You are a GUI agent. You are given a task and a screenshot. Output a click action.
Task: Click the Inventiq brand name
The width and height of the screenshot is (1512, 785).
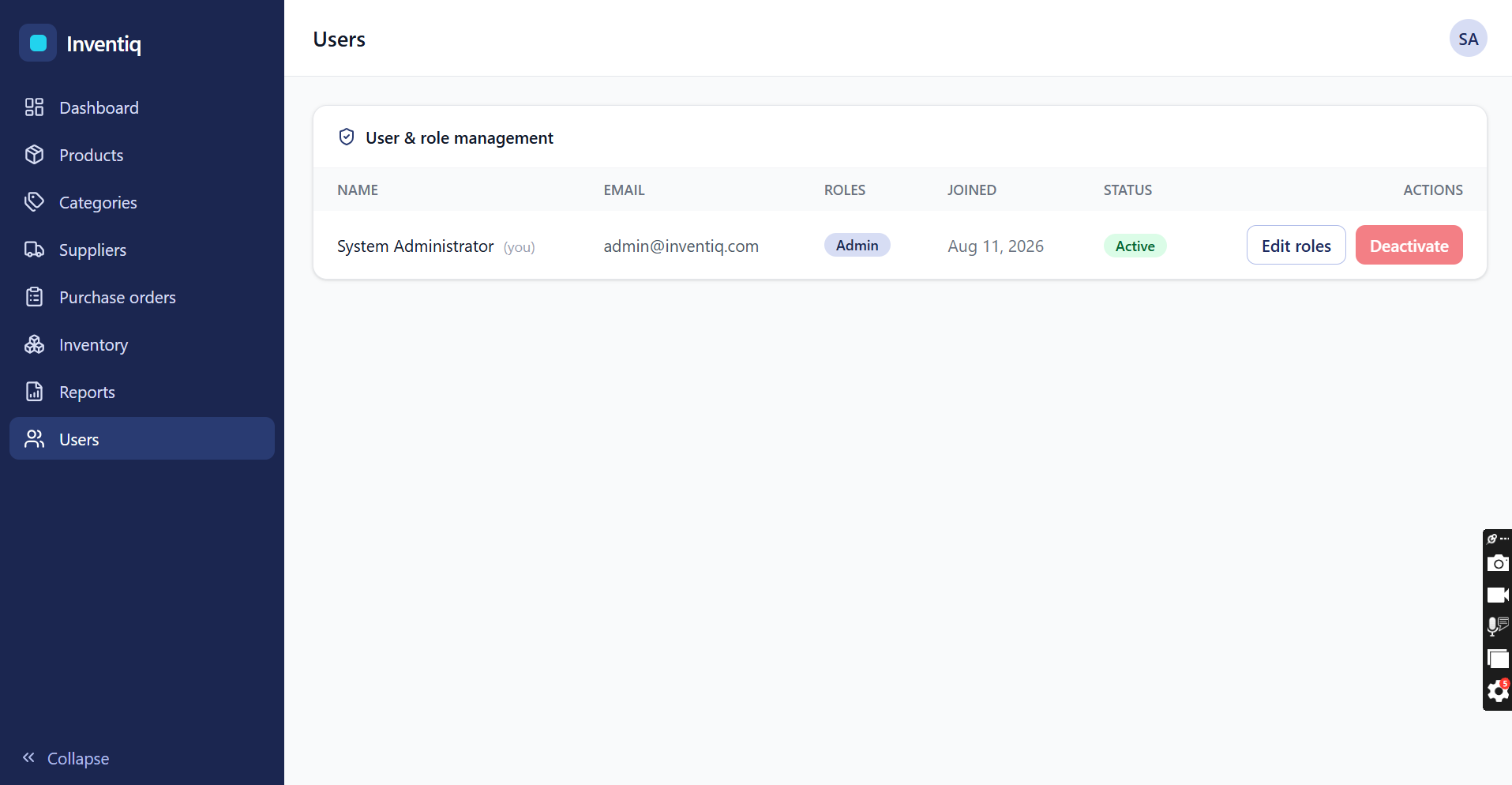tap(104, 44)
